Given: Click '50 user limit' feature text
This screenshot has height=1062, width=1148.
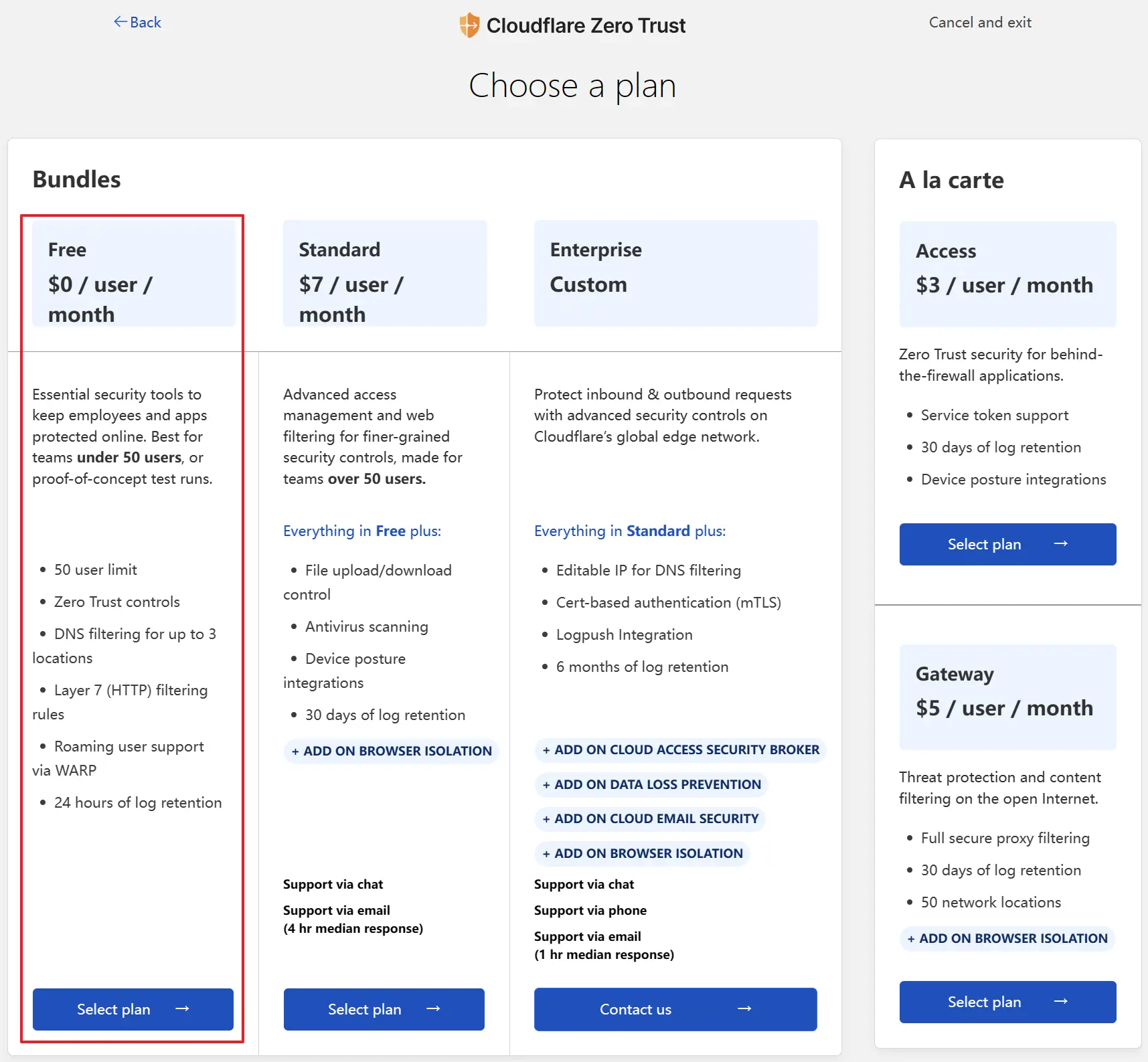Looking at the screenshot, I should [96, 569].
